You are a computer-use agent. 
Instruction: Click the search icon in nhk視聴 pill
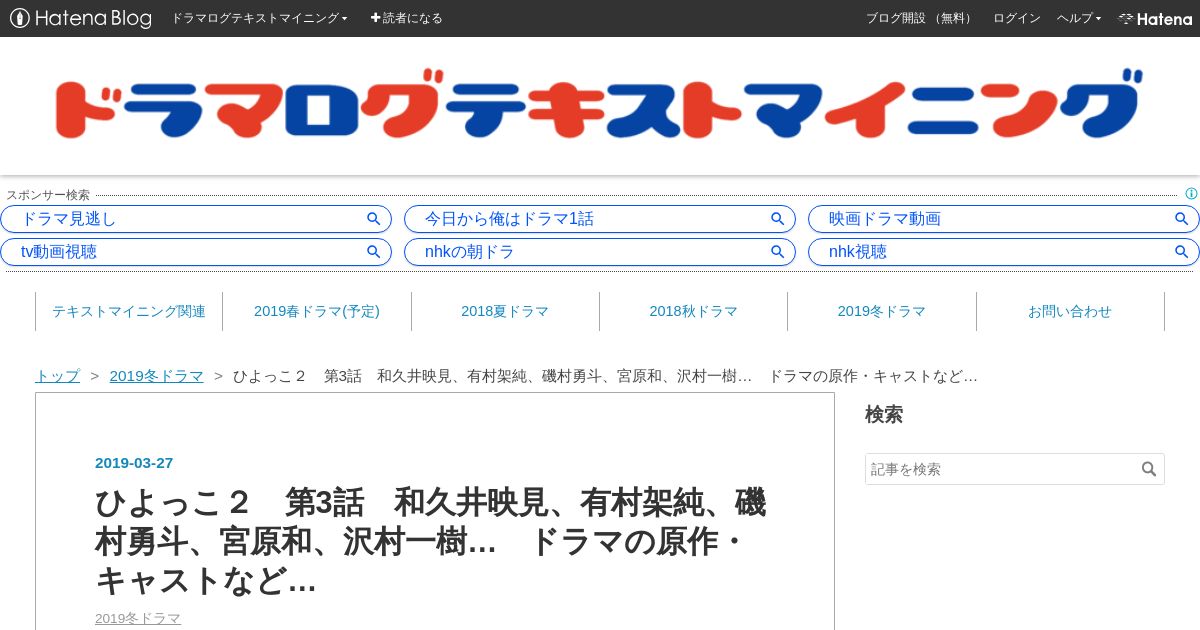(1182, 252)
